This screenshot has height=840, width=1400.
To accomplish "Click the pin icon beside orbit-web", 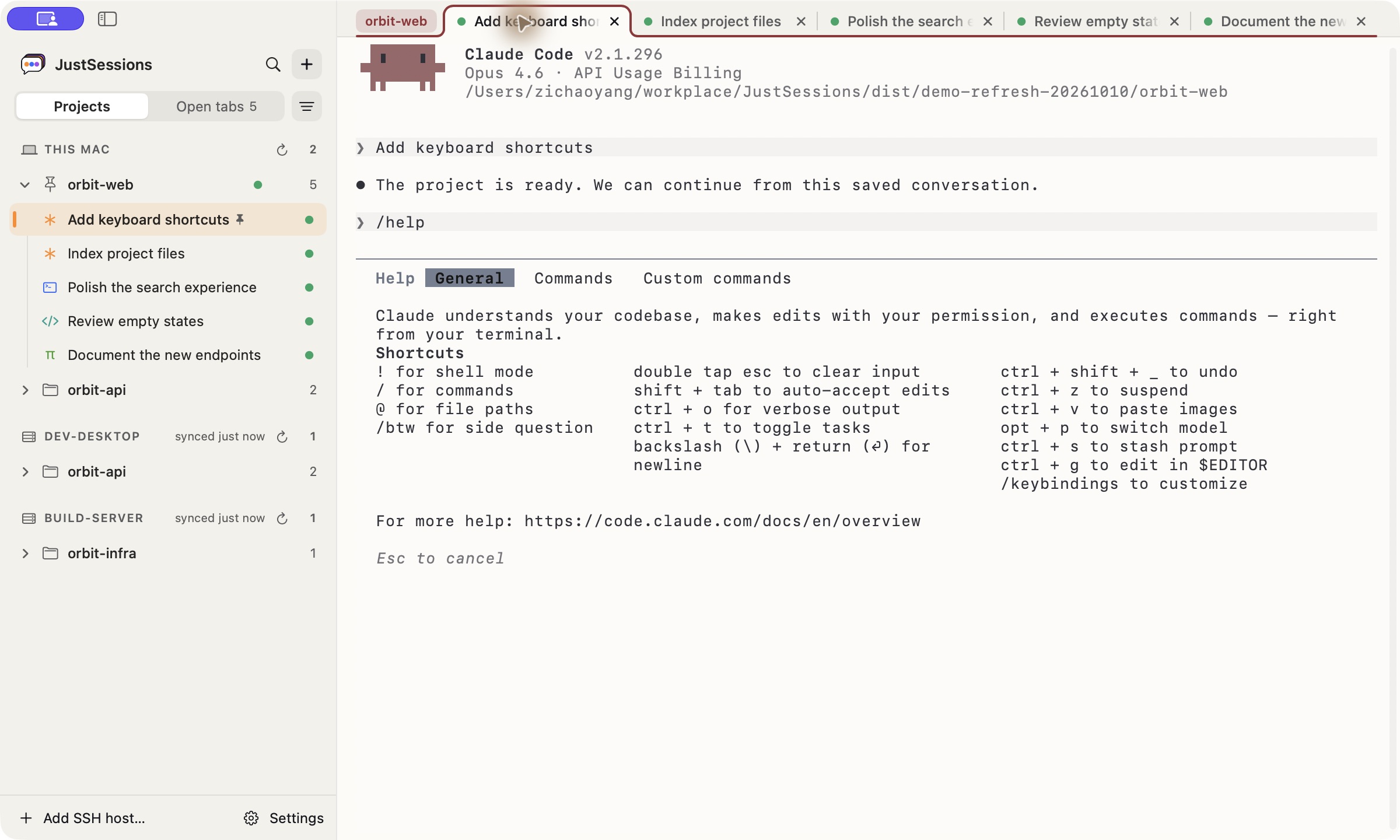I will coord(50,185).
